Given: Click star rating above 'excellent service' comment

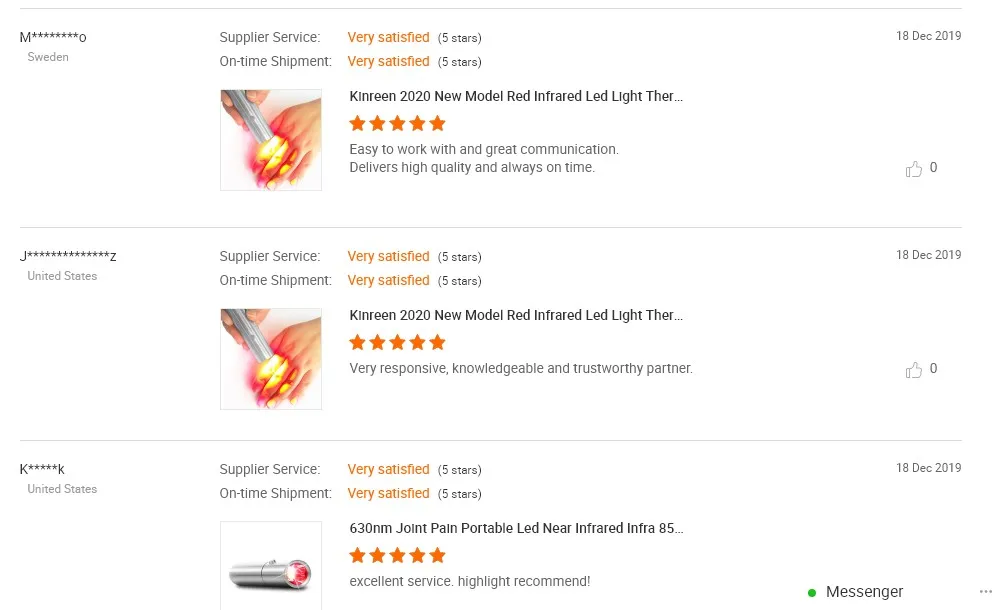Looking at the screenshot, I should click(397, 556).
